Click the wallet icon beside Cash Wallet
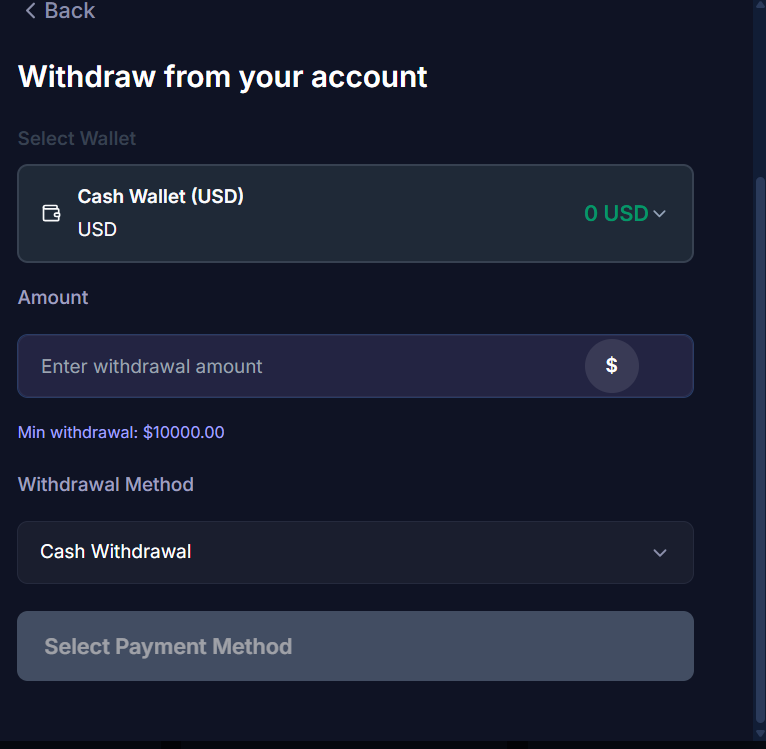The width and height of the screenshot is (766, 749). point(51,213)
